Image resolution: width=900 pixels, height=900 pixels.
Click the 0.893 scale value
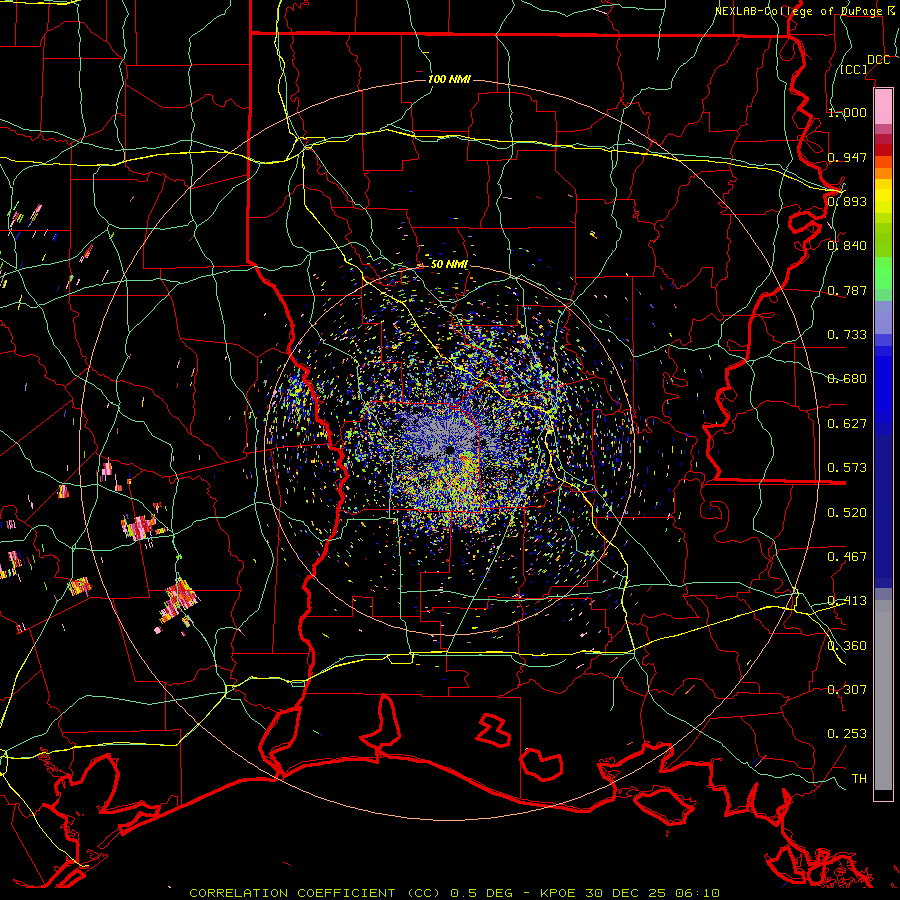coord(847,201)
